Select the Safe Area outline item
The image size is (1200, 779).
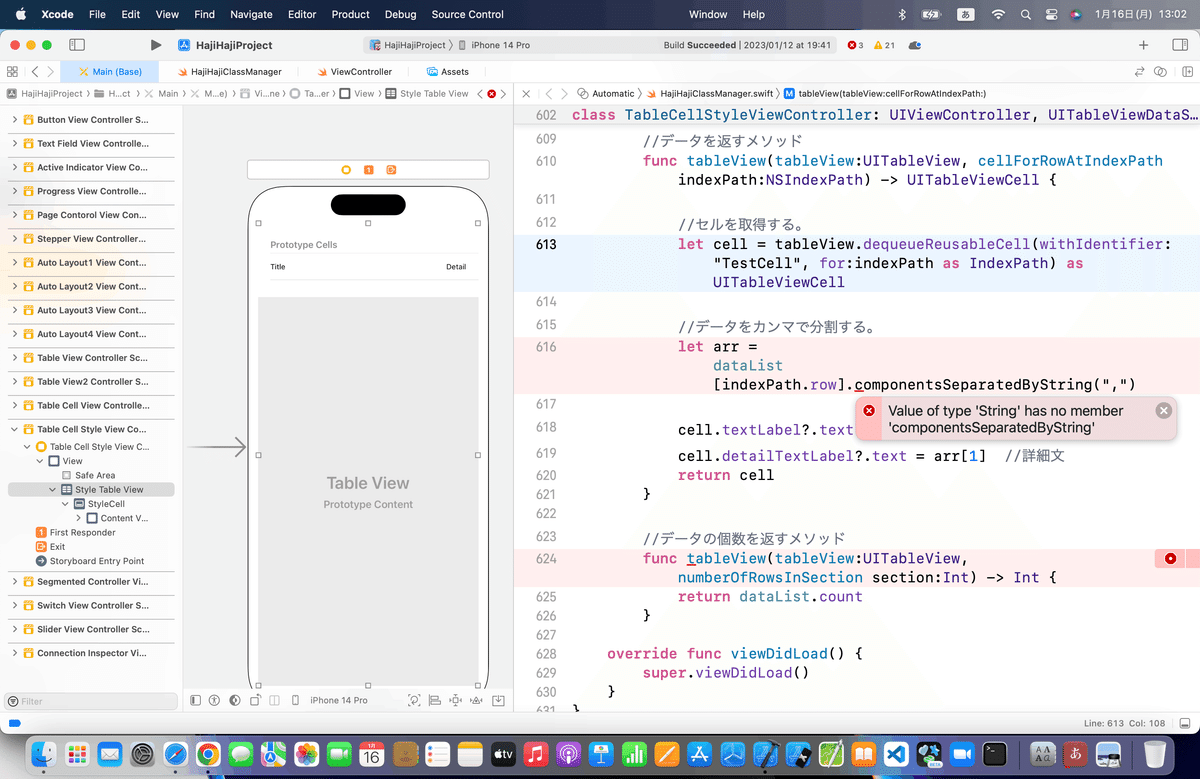88,475
